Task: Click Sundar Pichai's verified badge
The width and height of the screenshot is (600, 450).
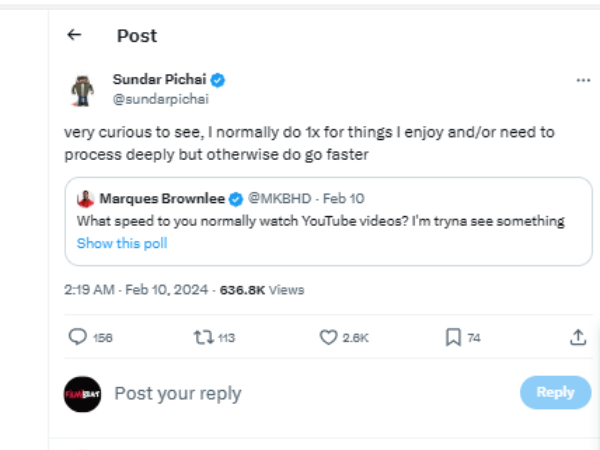Action: 216,80
